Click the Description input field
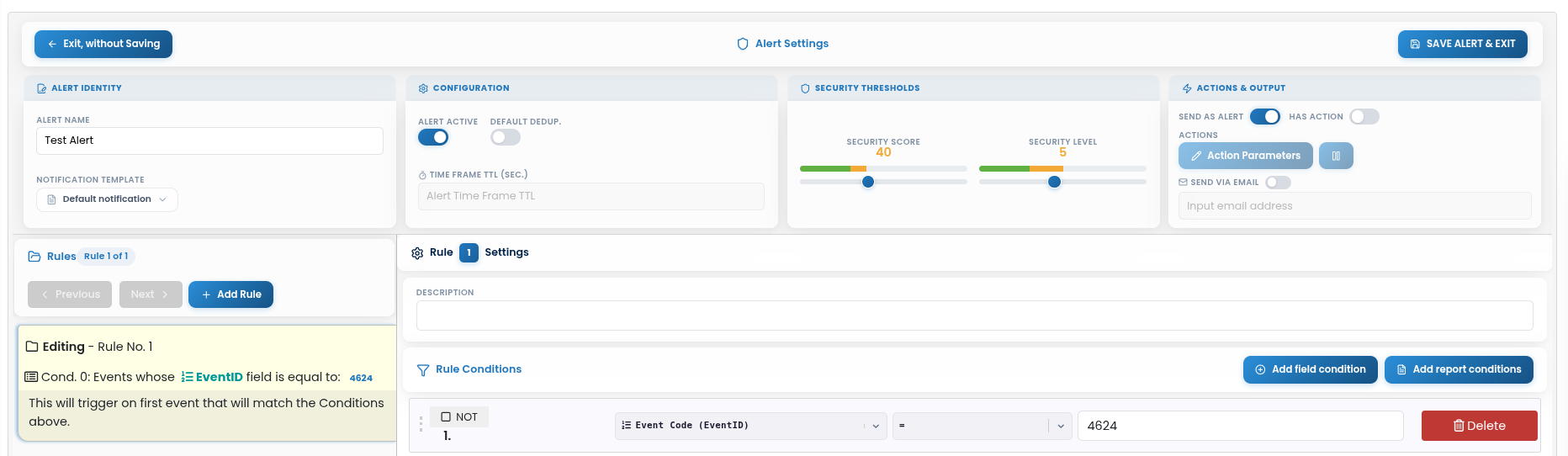 tap(974, 315)
